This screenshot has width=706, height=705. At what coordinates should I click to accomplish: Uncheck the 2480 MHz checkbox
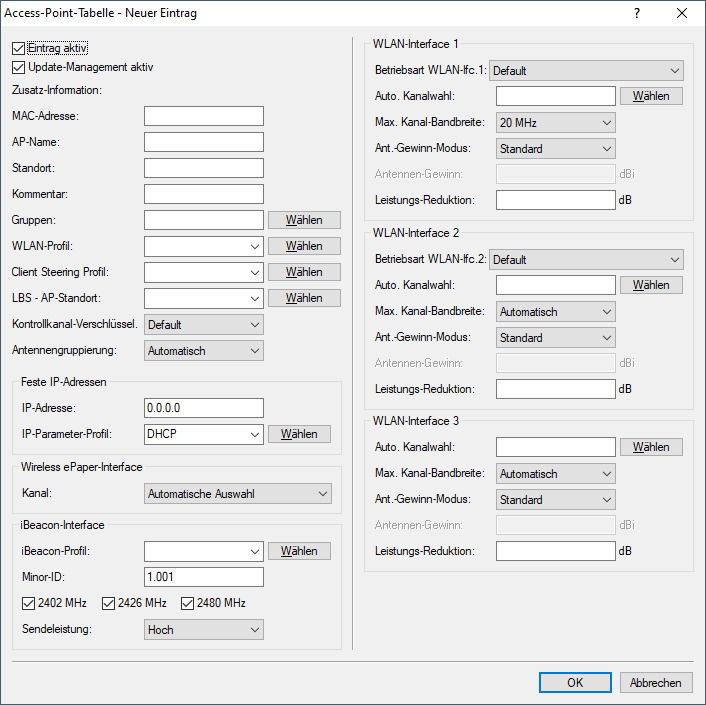(188, 603)
